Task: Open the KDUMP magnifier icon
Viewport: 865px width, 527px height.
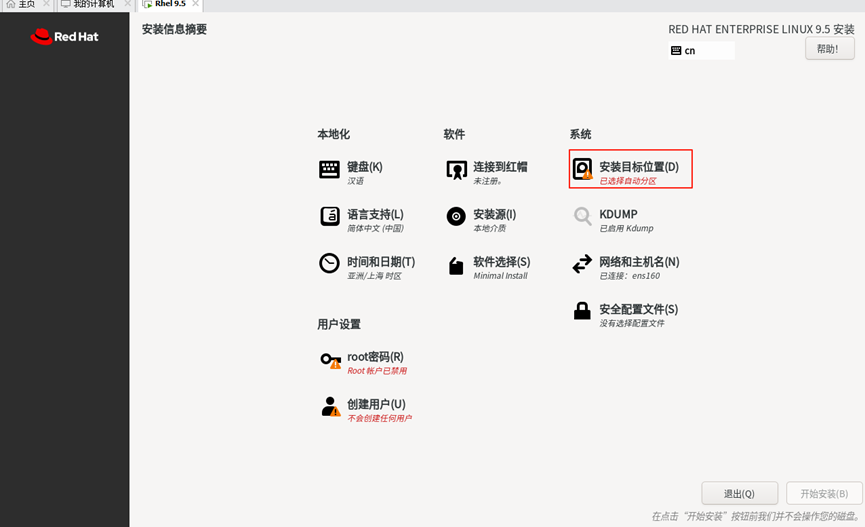Action: click(x=583, y=216)
